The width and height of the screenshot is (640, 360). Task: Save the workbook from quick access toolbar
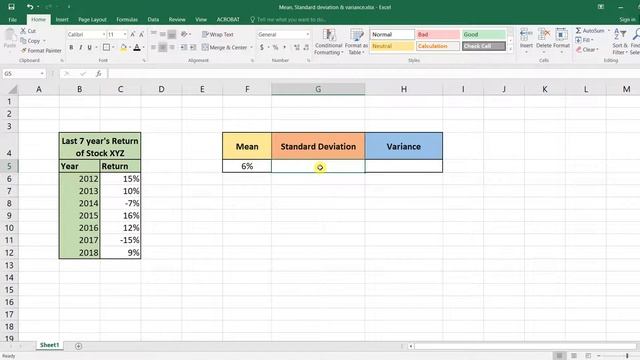click(x=11, y=7)
